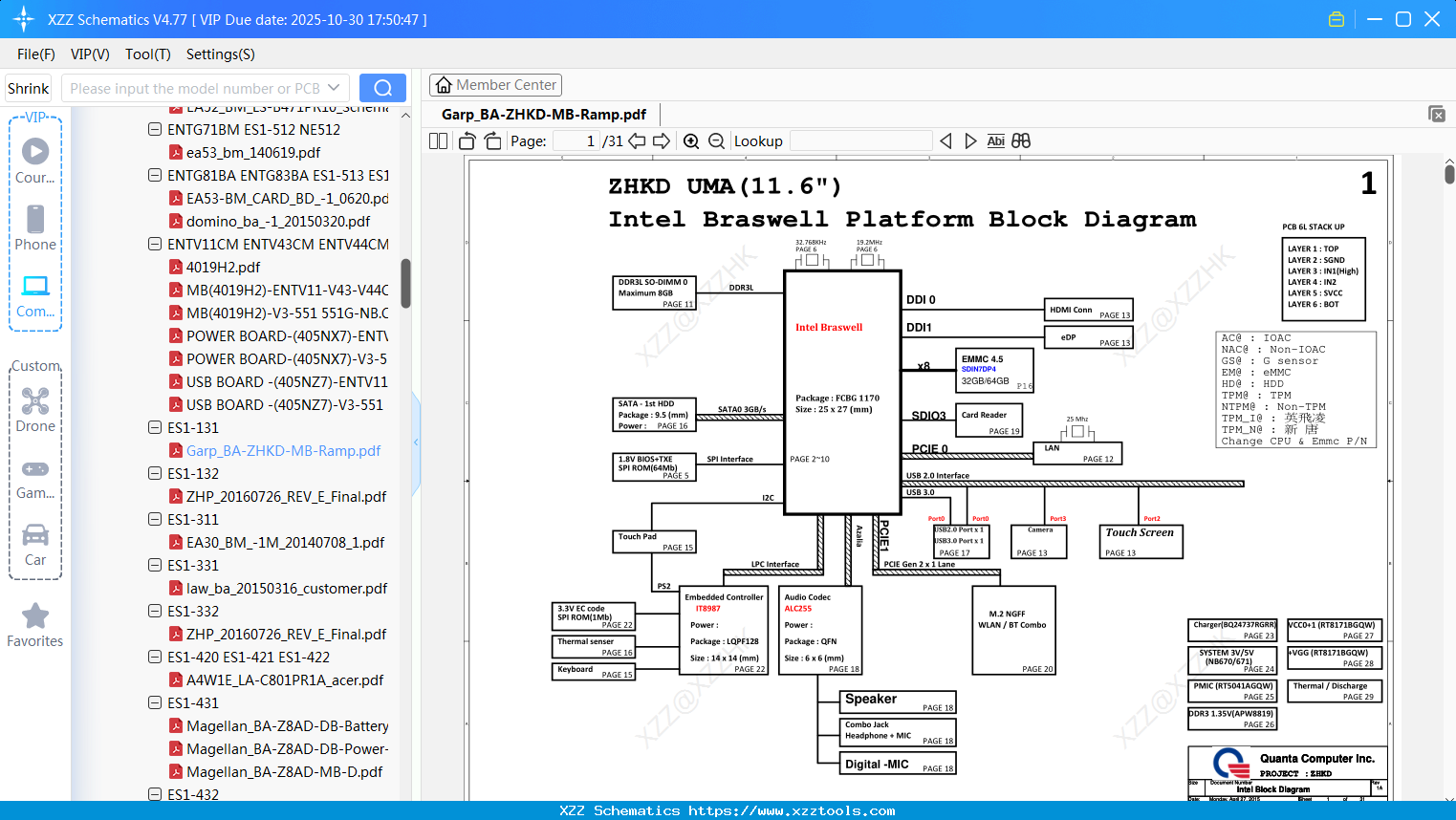Collapse the ENTG81BA ENTG83BA ES1-513 group
This screenshot has width=1456, height=820.
coord(155,175)
